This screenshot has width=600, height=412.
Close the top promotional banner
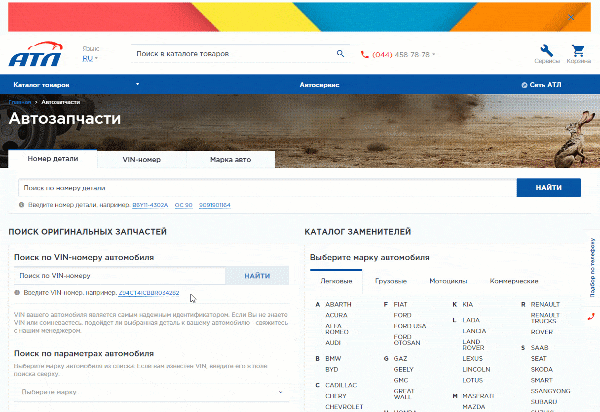coord(571,17)
